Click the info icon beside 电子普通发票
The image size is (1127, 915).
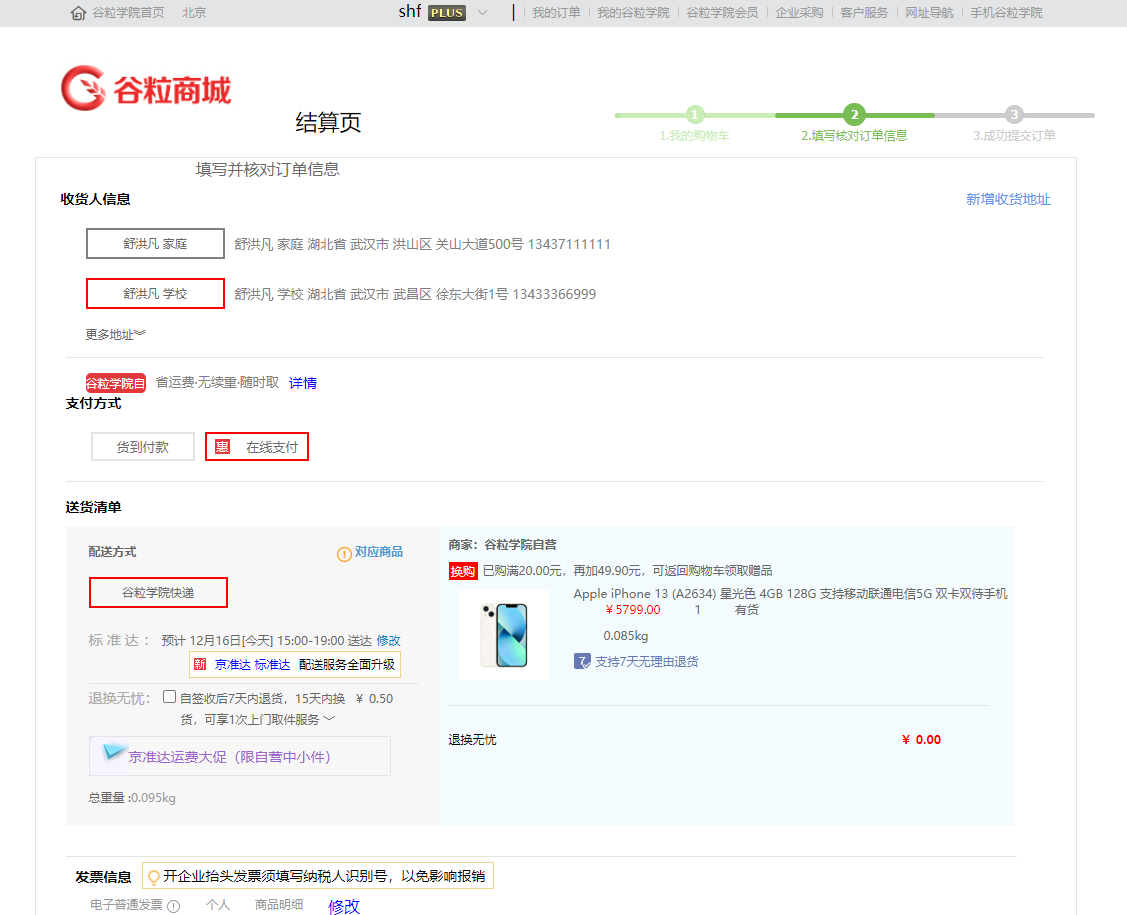[173, 906]
